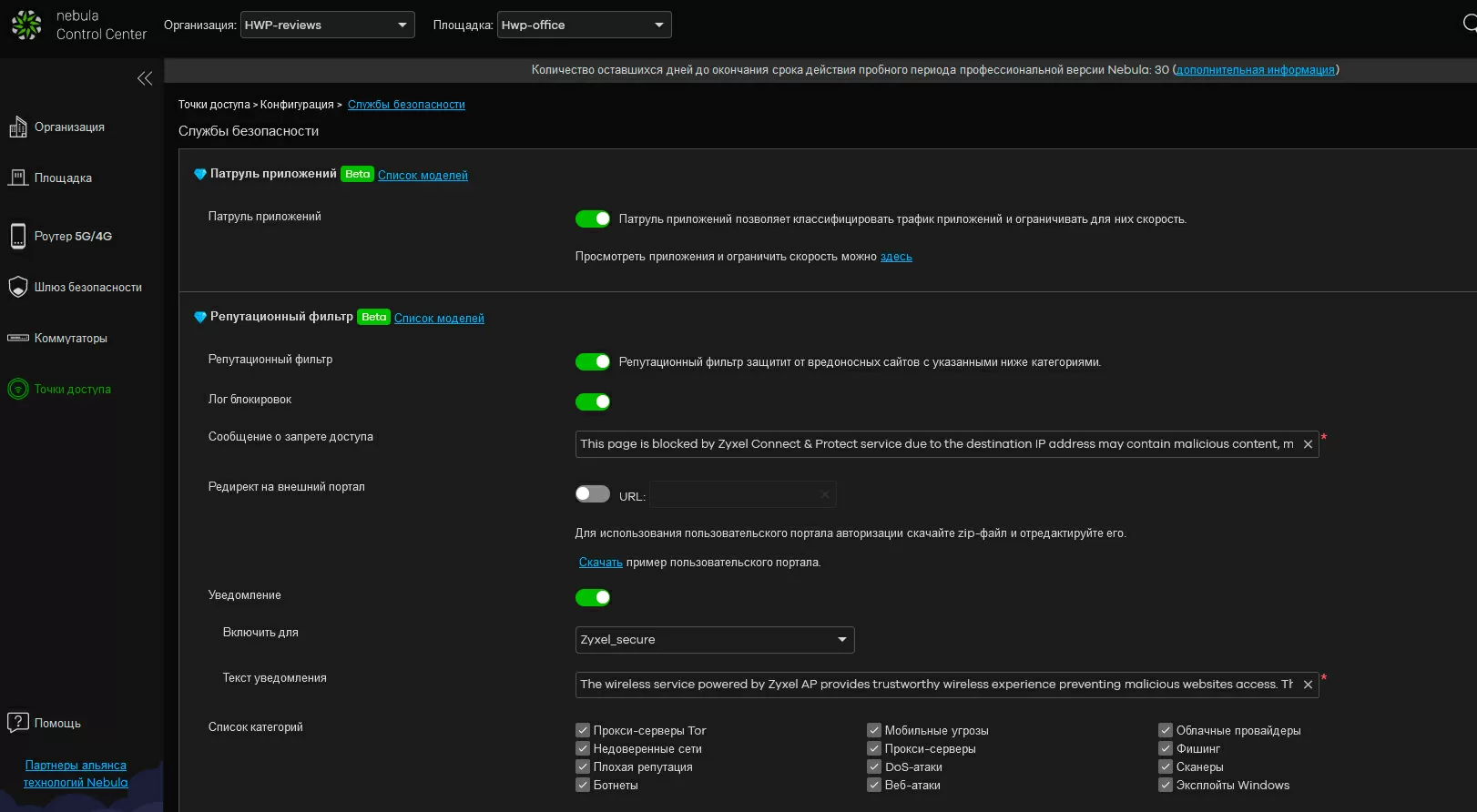Click diamond icon next to Патруль приложений

tap(200, 174)
